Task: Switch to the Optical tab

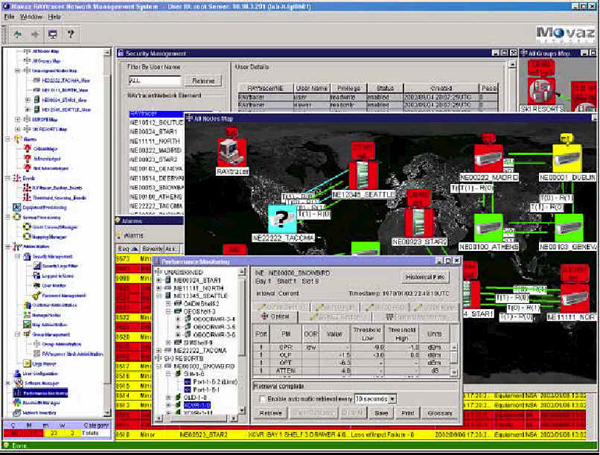Action: (x=276, y=317)
